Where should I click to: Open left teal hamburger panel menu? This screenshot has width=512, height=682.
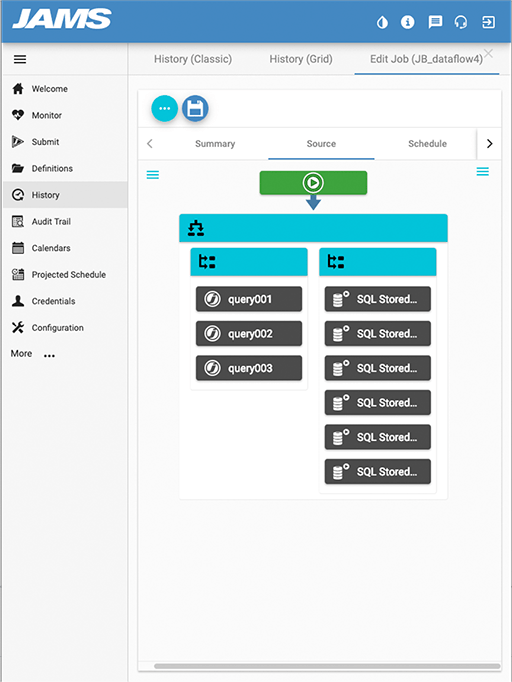(153, 175)
